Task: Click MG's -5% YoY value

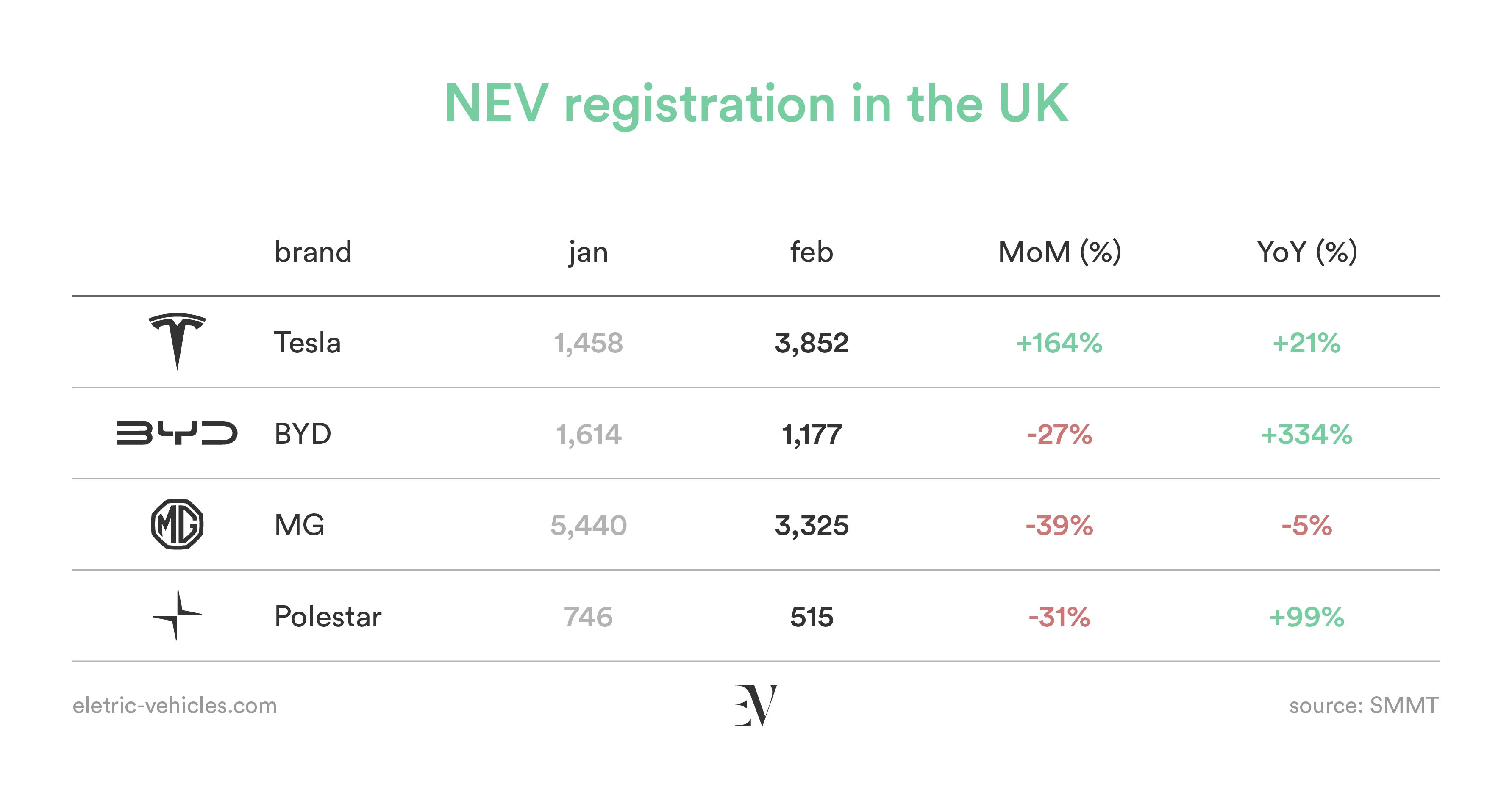Action: [1306, 526]
